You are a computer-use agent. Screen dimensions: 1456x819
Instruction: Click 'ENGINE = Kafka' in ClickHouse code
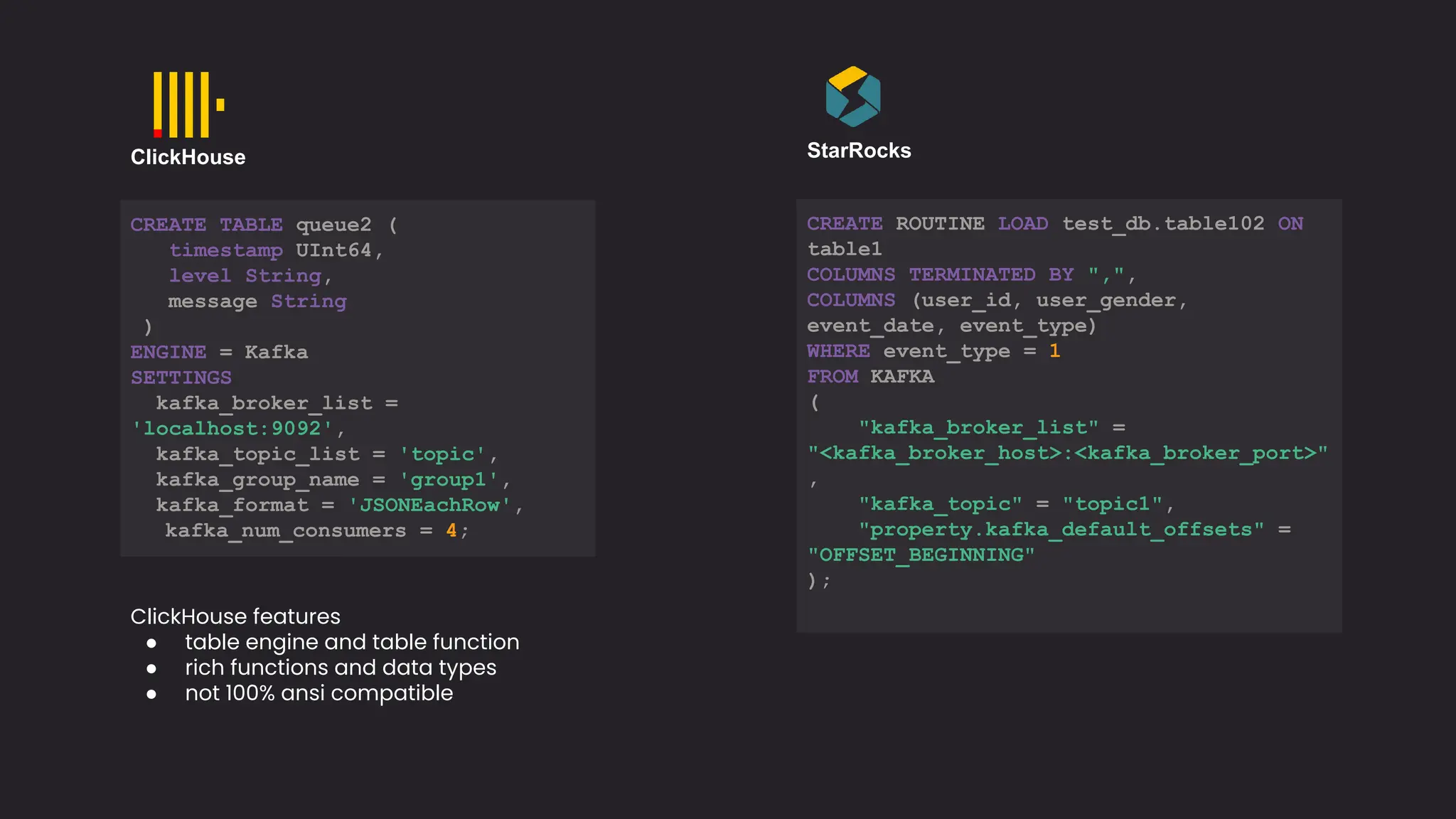pyautogui.click(x=219, y=353)
